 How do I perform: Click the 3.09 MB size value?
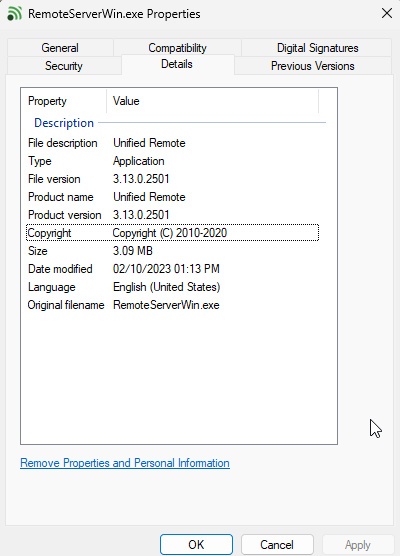click(x=133, y=251)
